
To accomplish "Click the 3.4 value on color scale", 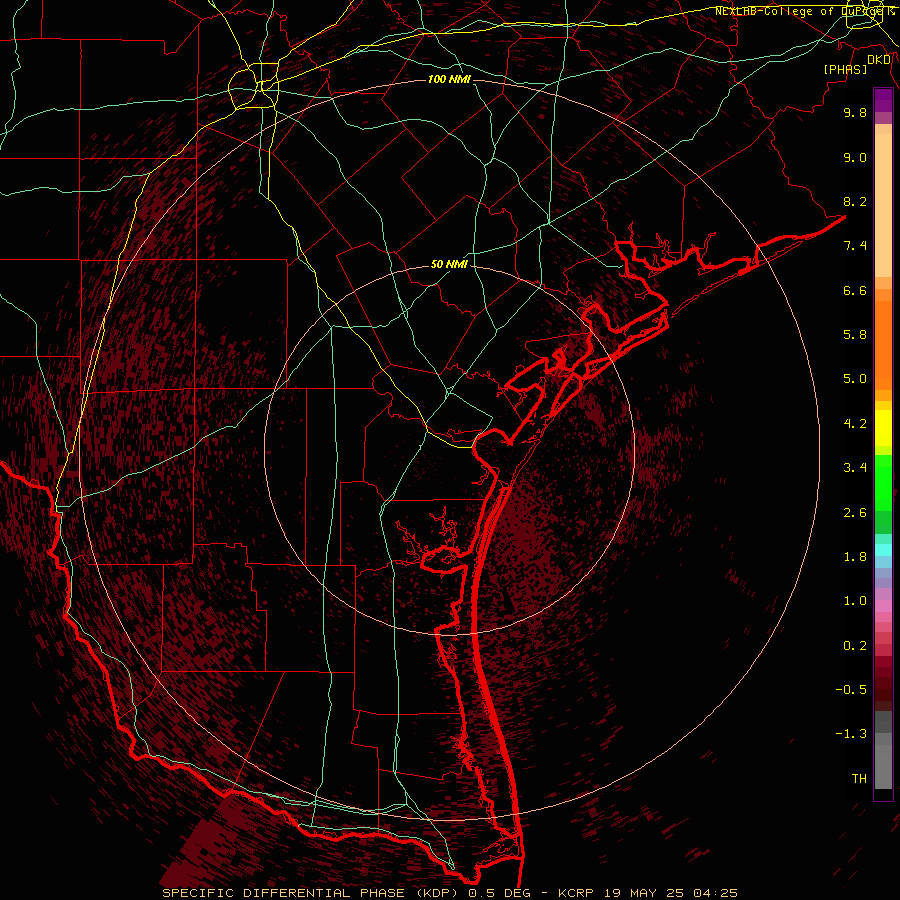I will [855, 468].
